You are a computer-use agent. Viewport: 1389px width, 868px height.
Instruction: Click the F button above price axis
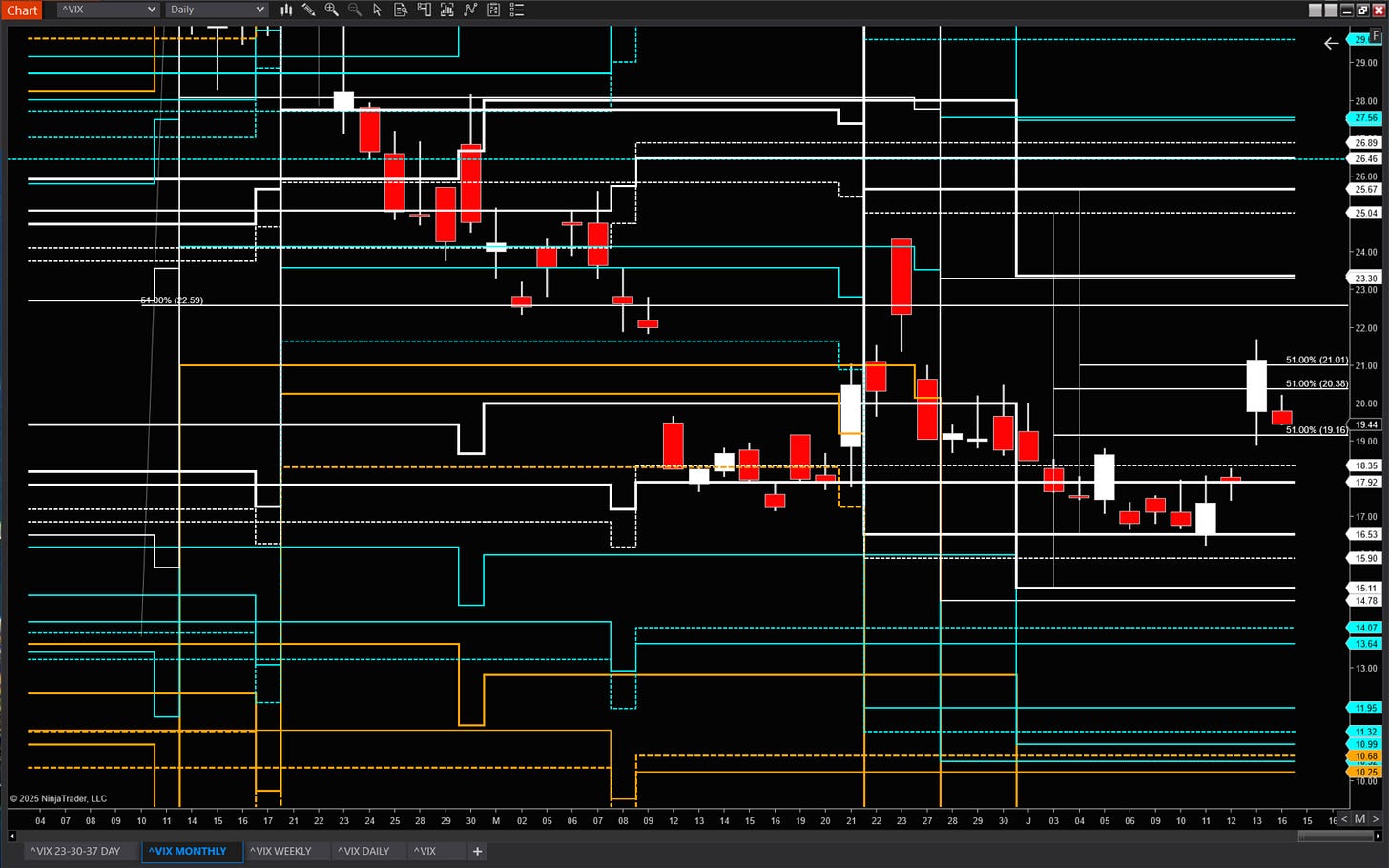coord(1377,36)
